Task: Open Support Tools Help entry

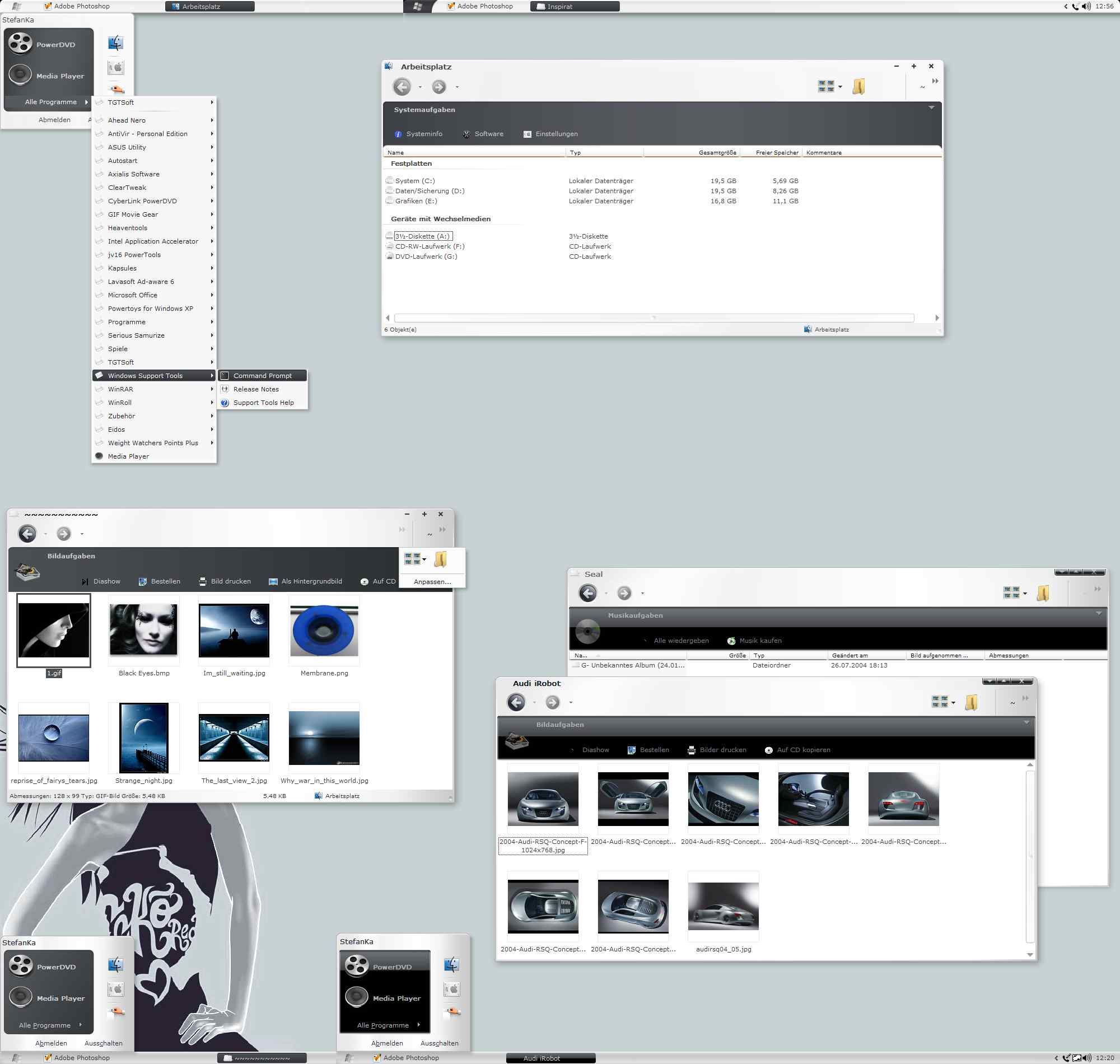Action: click(x=263, y=402)
